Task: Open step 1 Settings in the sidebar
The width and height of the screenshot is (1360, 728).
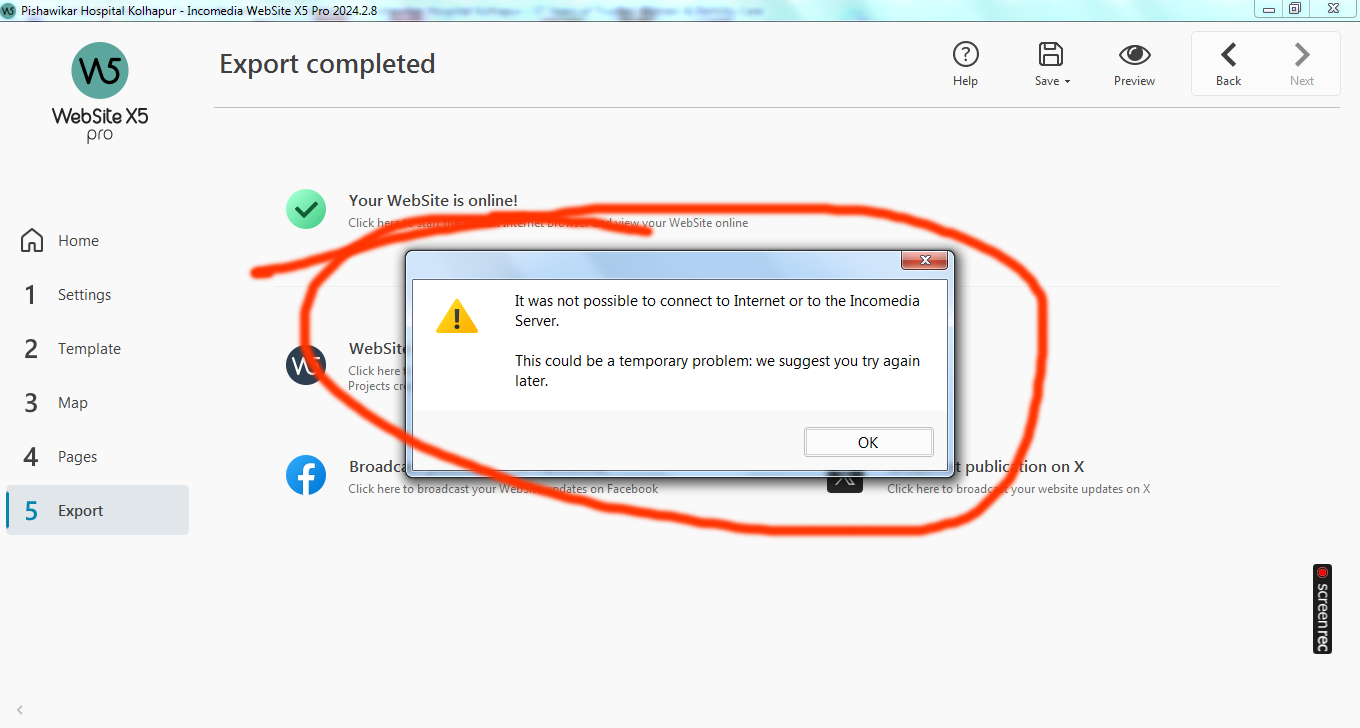Action: pos(66,295)
